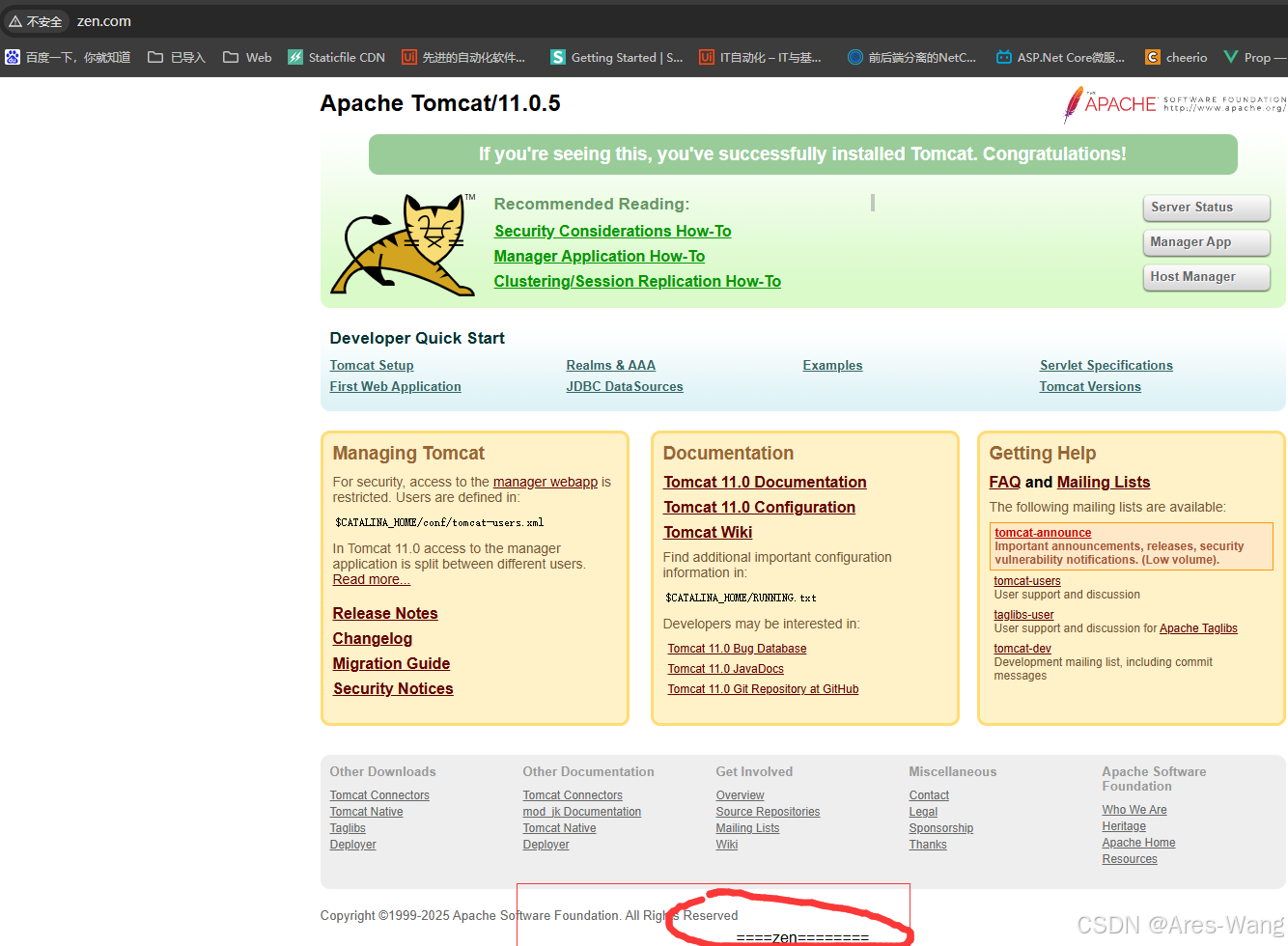Image resolution: width=1288 pixels, height=946 pixels.
Task: Open Mailing Lists under Get Involved
Action: 747,828
